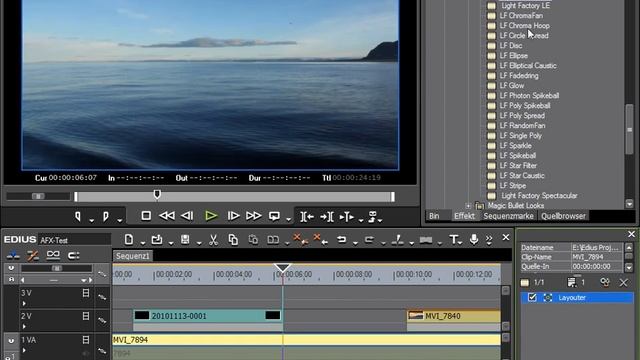This screenshot has height=360, width=640.
Task: Select the Light Factory Spectacular effect
Action: (x=539, y=196)
